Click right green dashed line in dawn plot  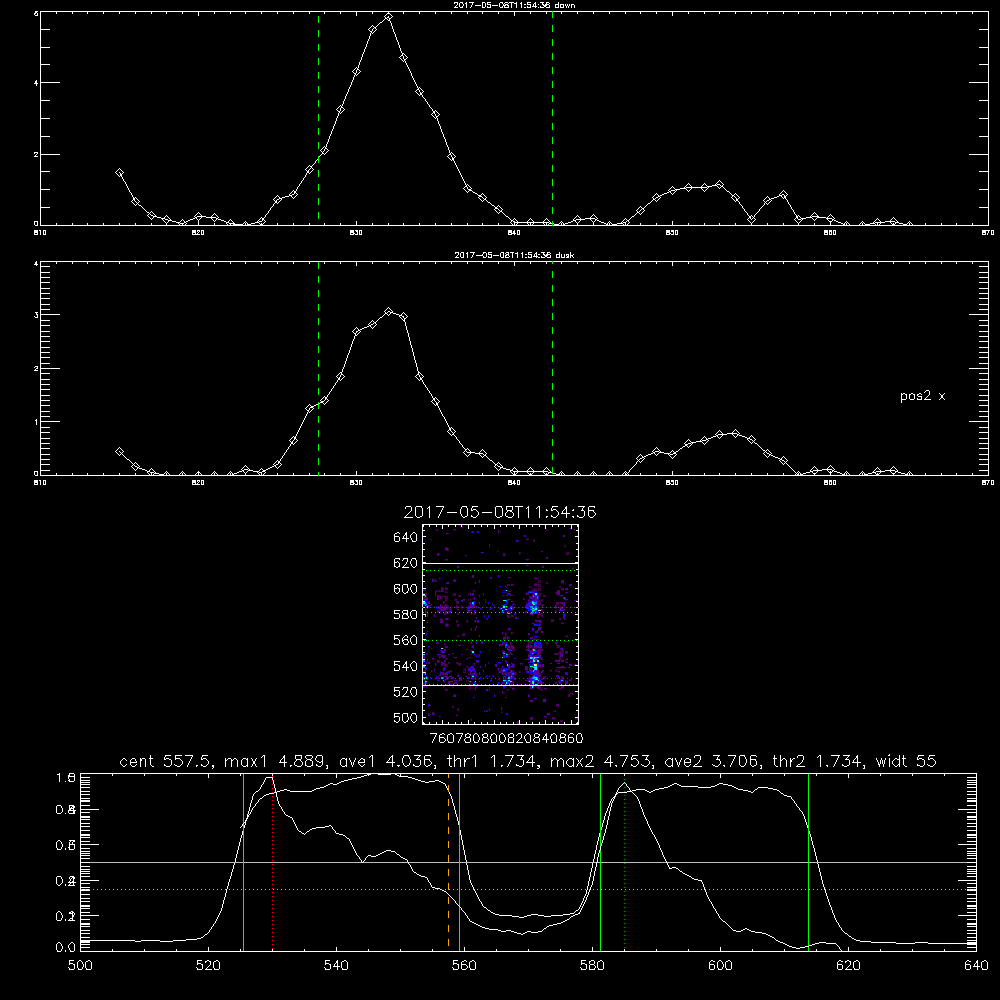point(552,118)
